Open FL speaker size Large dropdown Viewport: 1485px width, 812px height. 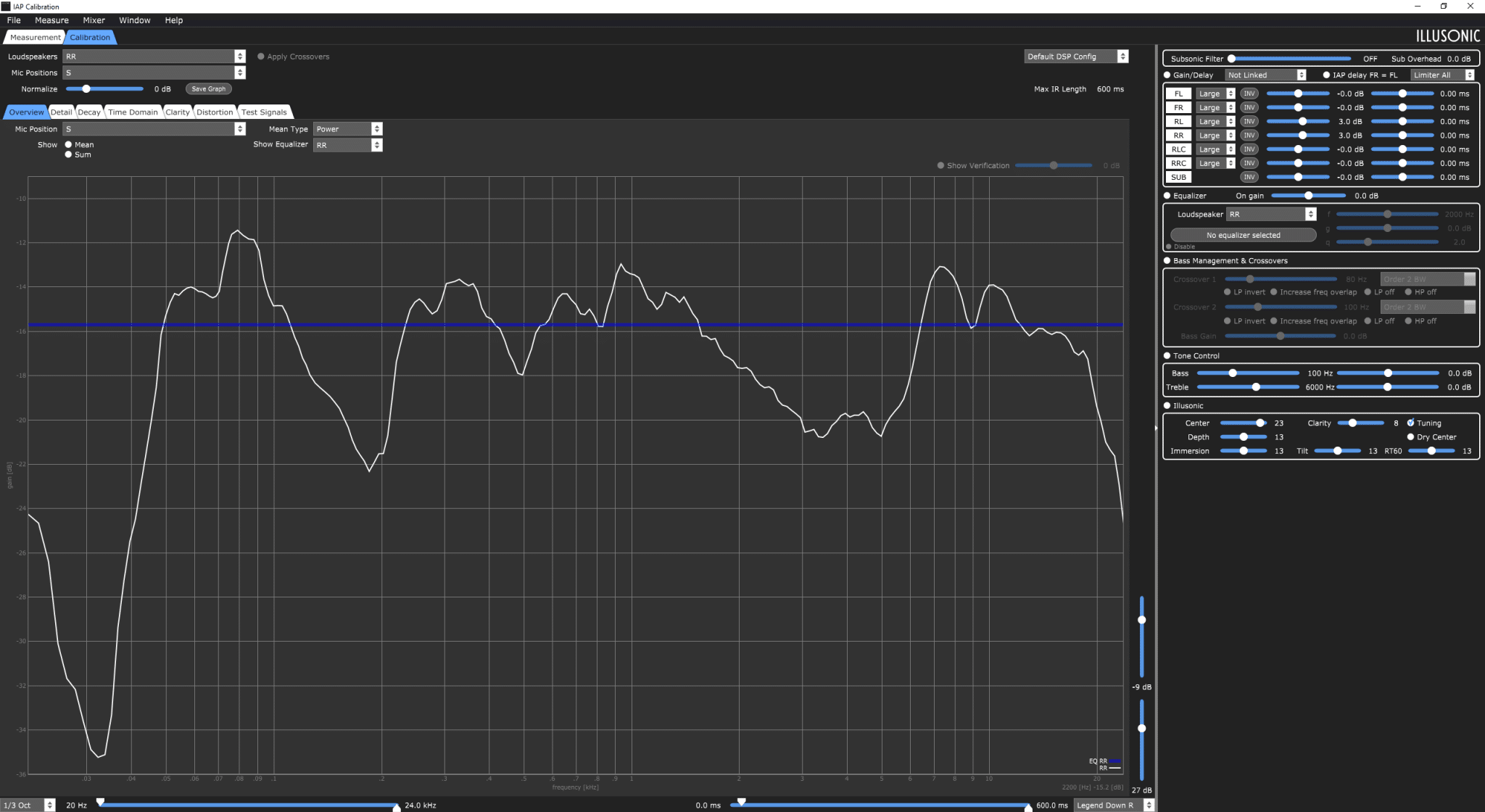point(1215,94)
